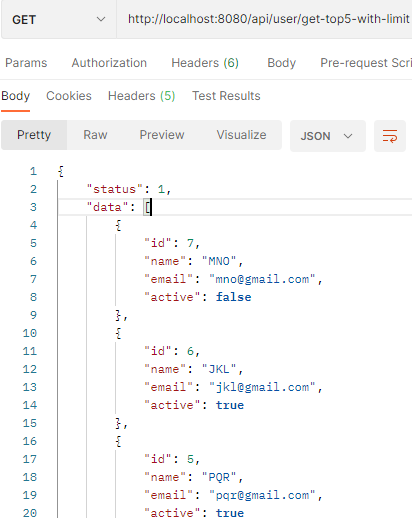Open the Params tab
The width and height of the screenshot is (412, 522).
tap(26, 63)
